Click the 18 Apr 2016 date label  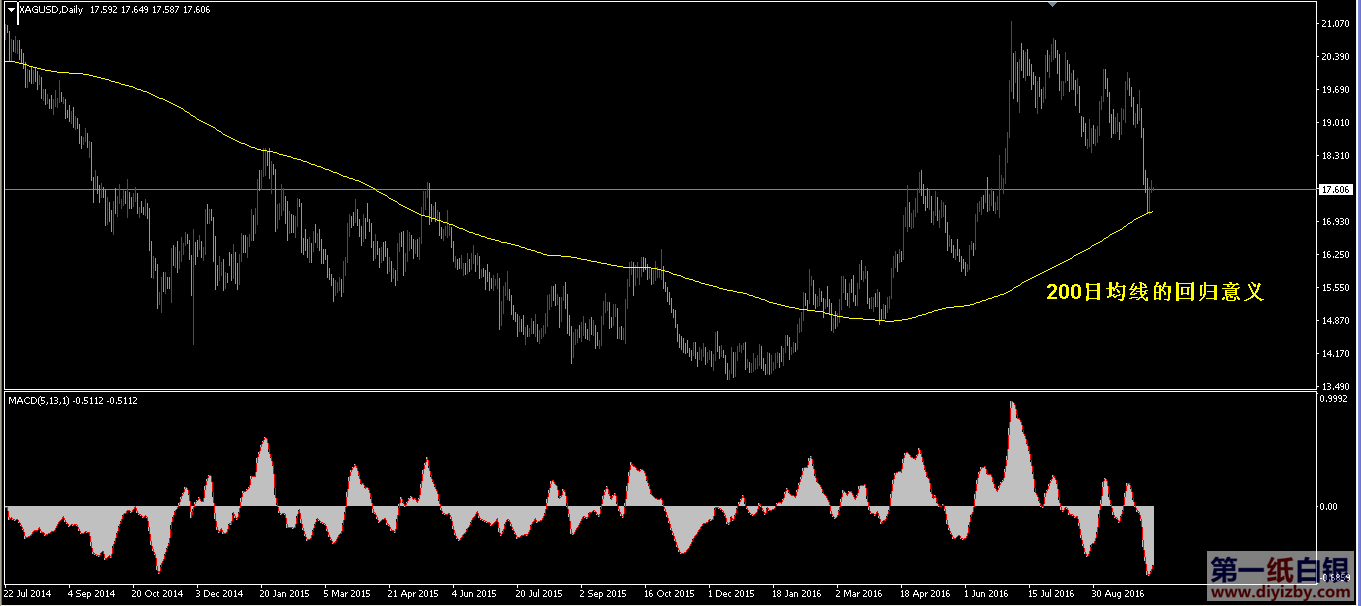coord(925,593)
